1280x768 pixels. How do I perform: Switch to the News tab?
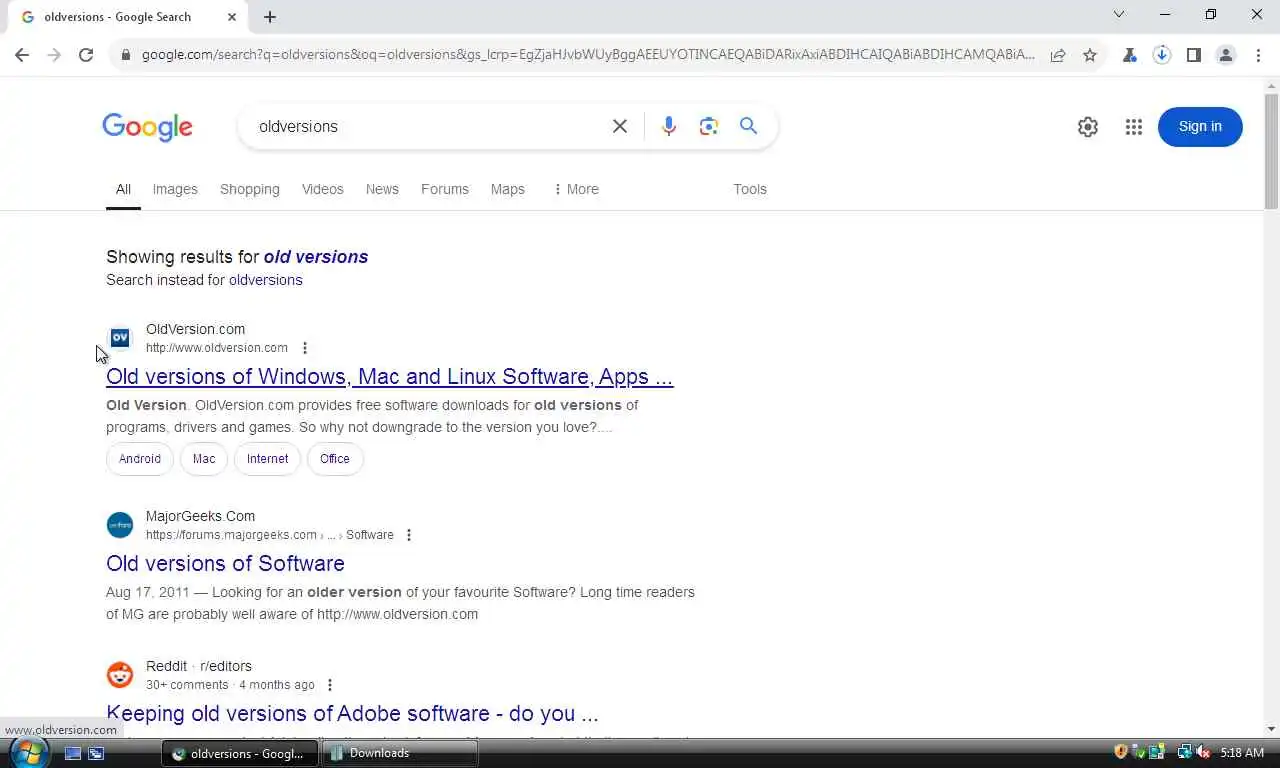click(x=382, y=189)
